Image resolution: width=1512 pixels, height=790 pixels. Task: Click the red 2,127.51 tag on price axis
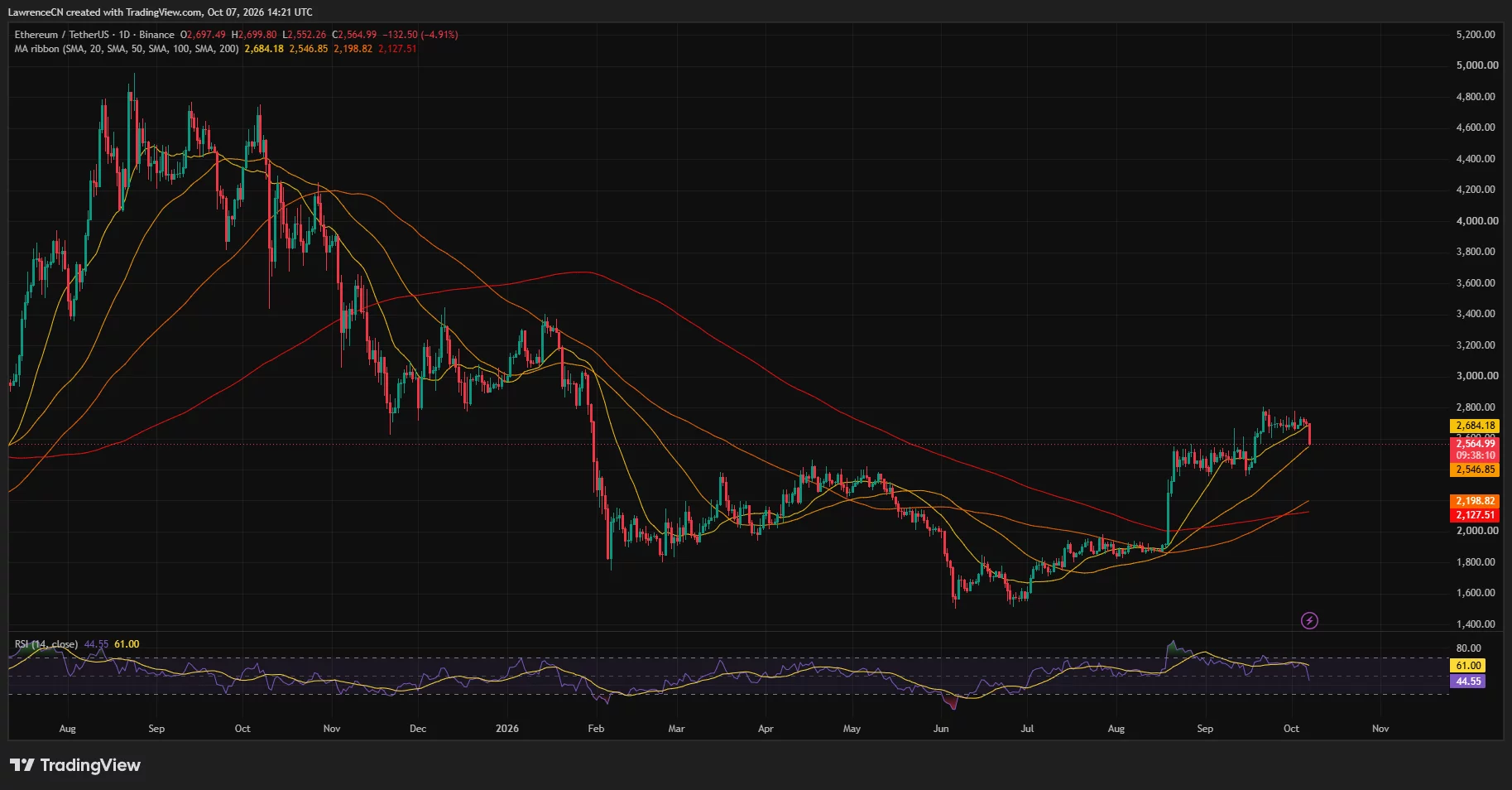click(x=1476, y=515)
